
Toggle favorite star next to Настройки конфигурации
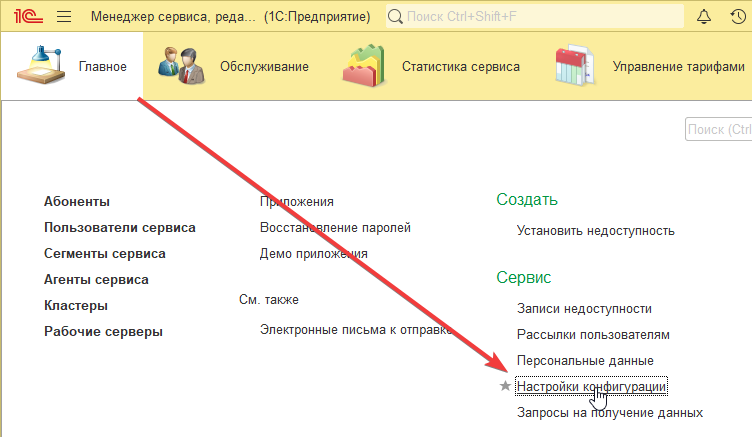pos(505,386)
